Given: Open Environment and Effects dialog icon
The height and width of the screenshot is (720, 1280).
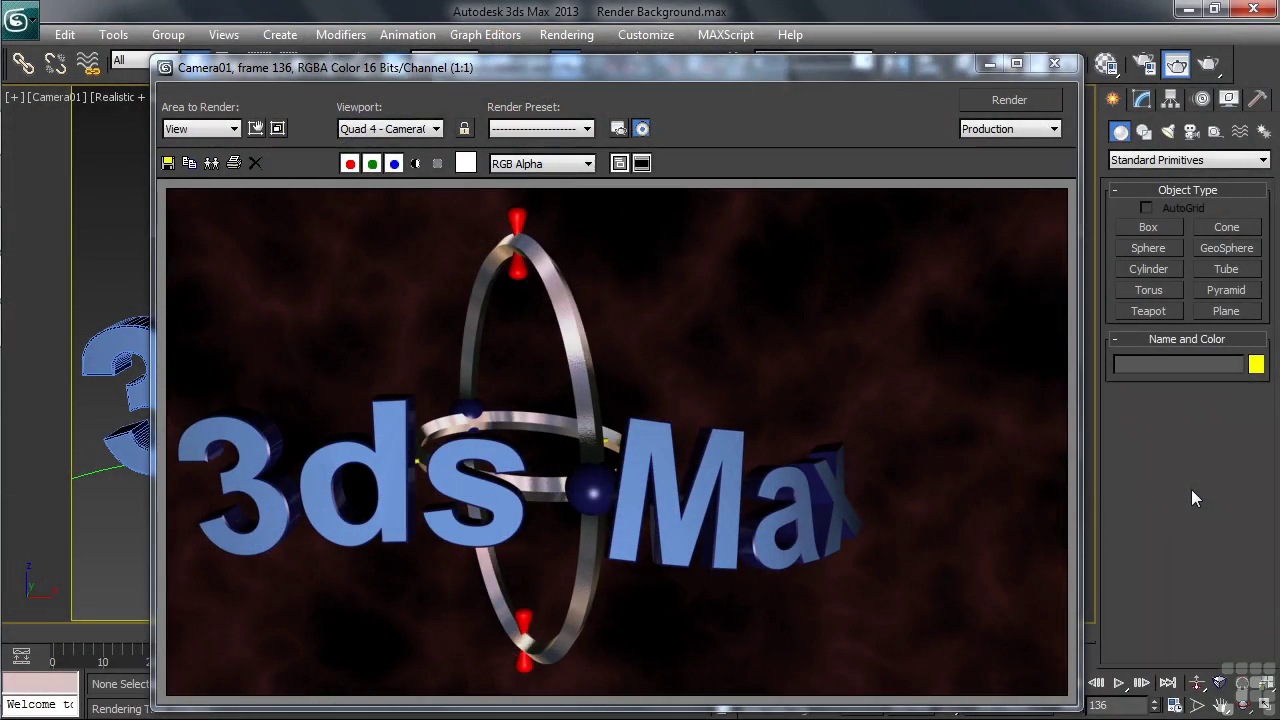Looking at the screenshot, I should click(x=642, y=128).
